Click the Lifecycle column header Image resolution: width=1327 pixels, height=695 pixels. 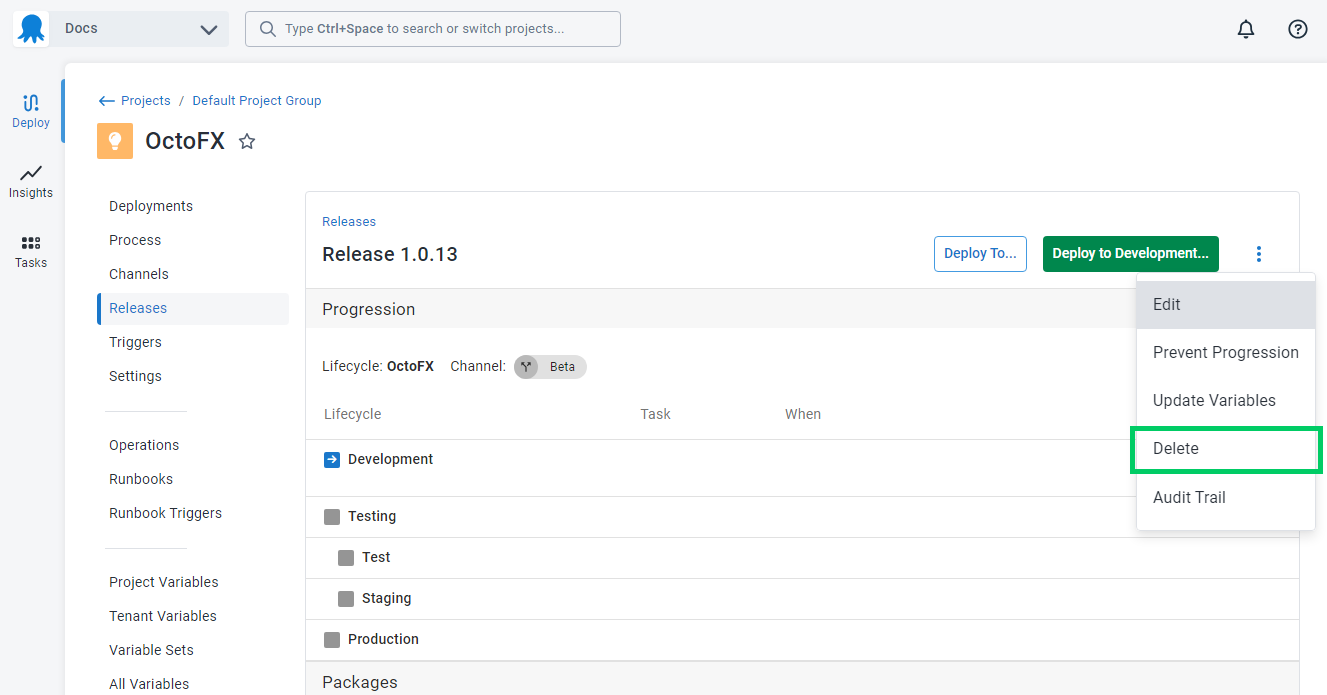(x=352, y=414)
